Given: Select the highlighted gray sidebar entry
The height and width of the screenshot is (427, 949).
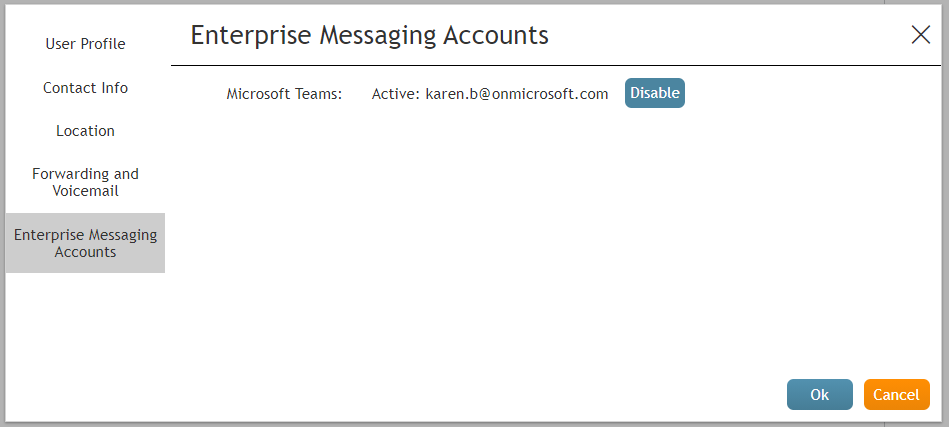Looking at the screenshot, I should tap(85, 243).
